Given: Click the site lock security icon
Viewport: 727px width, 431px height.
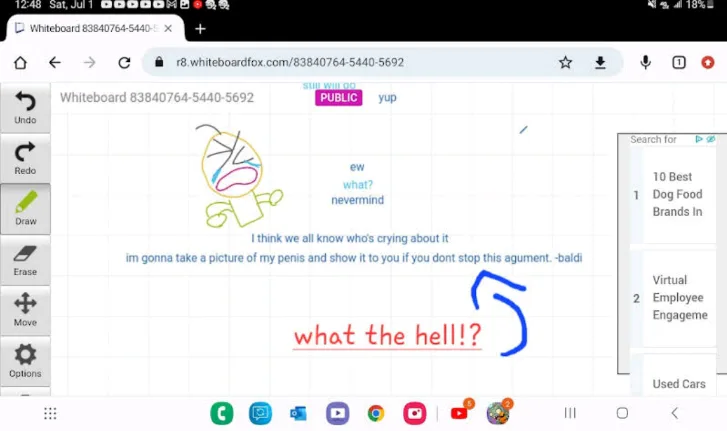Looking at the screenshot, I should tap(159, 62).
